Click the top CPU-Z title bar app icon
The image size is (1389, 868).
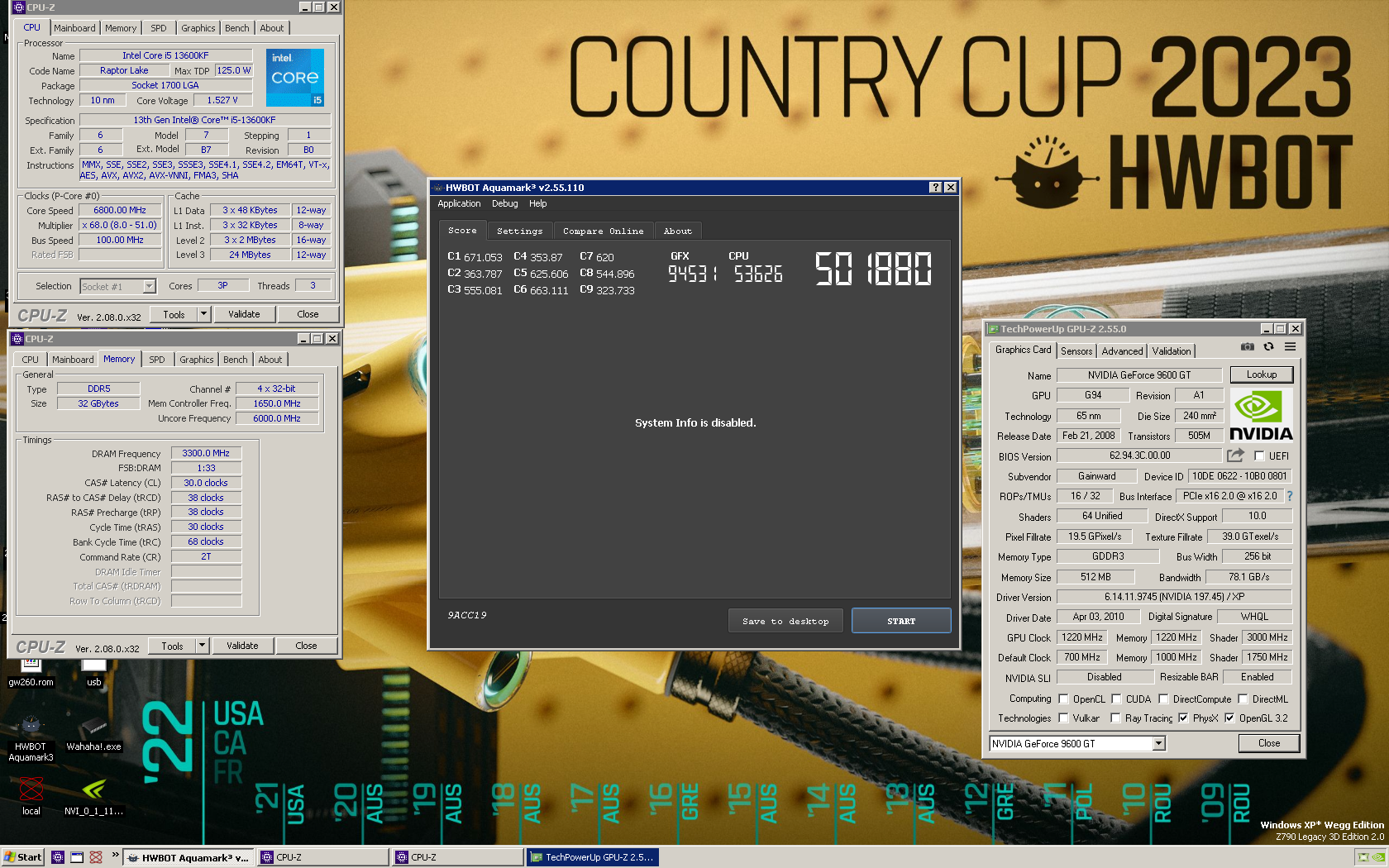19,7
